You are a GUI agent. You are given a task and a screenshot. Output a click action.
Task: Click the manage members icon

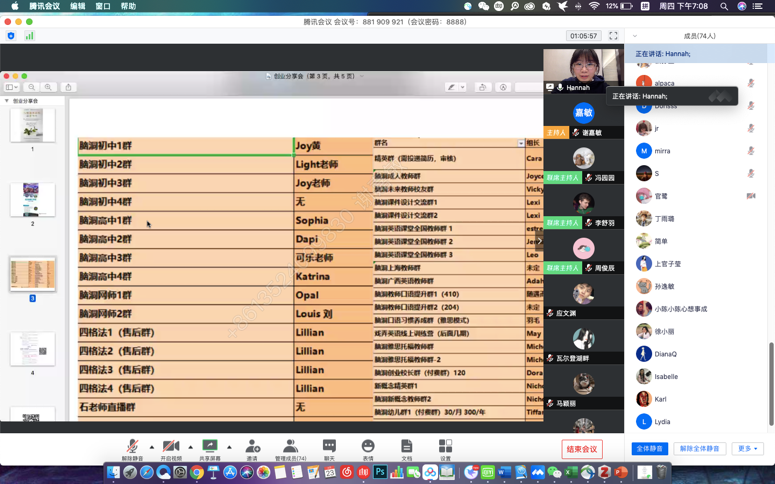click(x=290, y=447)
